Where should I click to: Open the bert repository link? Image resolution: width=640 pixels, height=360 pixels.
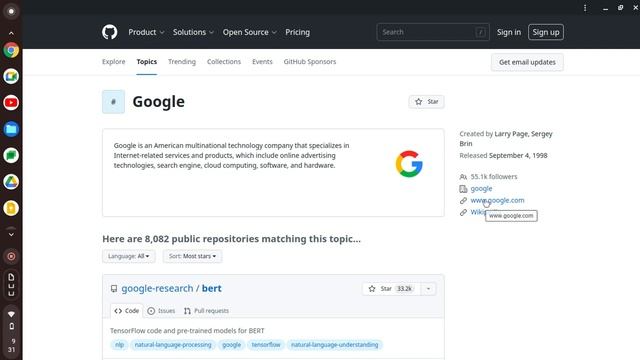[211, 288]
